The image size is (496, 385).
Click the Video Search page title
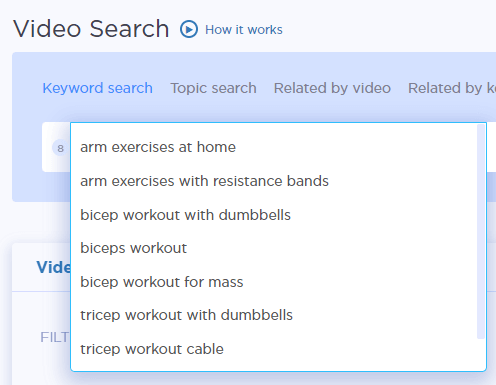[91, 29]
